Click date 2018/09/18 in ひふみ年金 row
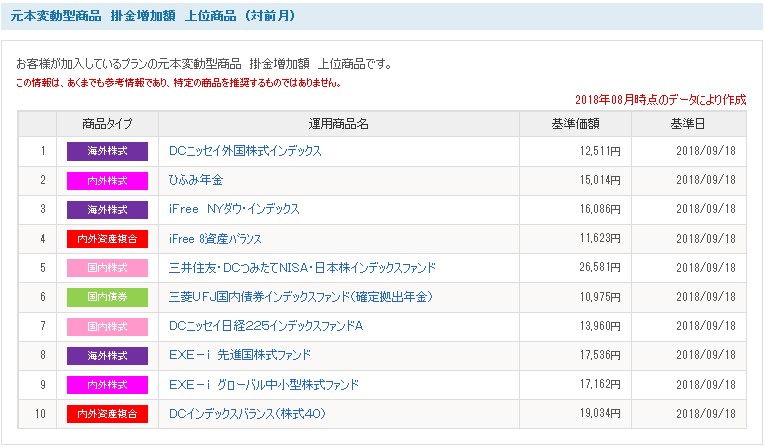Screen dimensions: 765x447 (705, 180)
